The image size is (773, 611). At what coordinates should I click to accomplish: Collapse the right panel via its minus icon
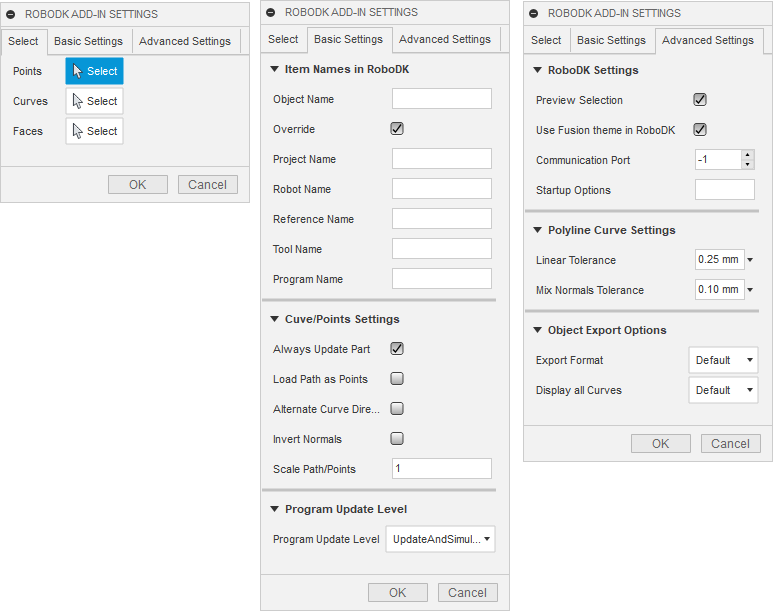point(534,14)
